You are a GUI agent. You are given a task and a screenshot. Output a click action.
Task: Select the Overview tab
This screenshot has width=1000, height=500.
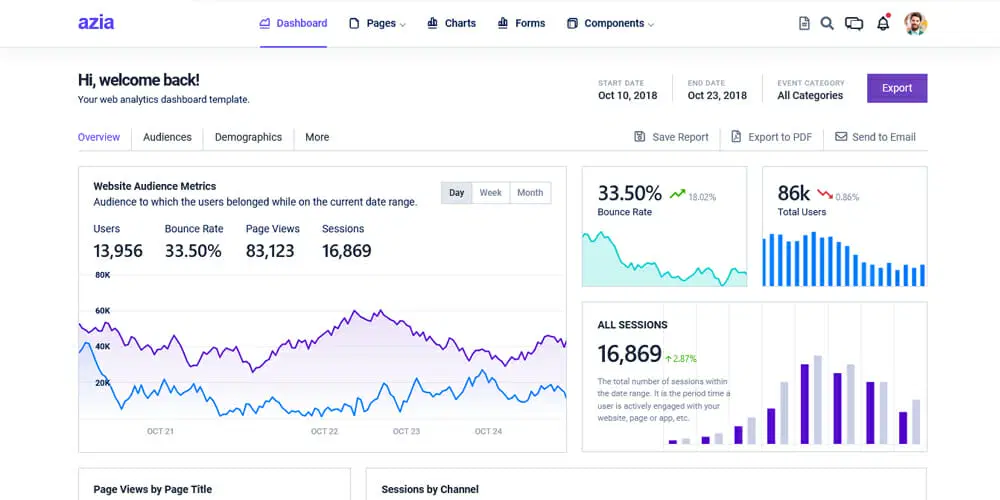(99, 137)
